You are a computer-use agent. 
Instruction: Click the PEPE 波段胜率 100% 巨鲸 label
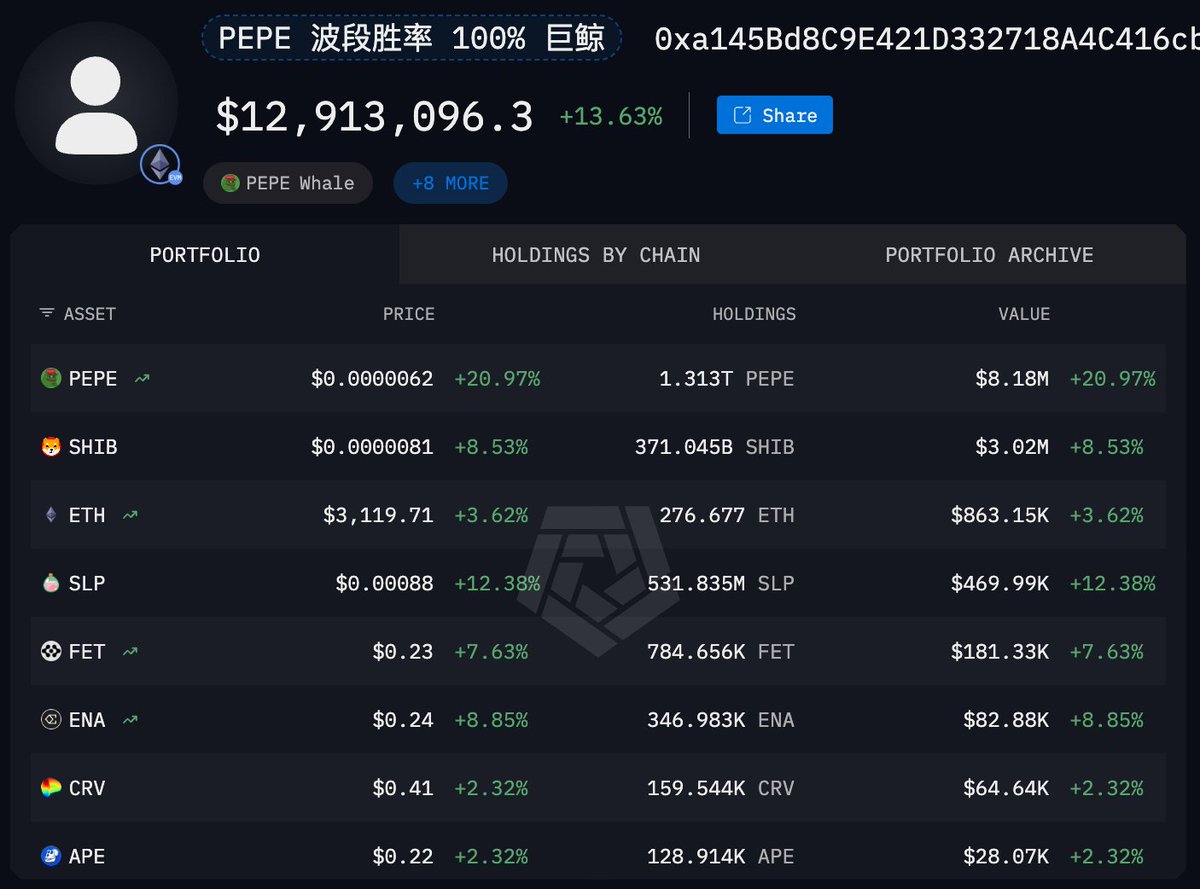coord(411,39)
